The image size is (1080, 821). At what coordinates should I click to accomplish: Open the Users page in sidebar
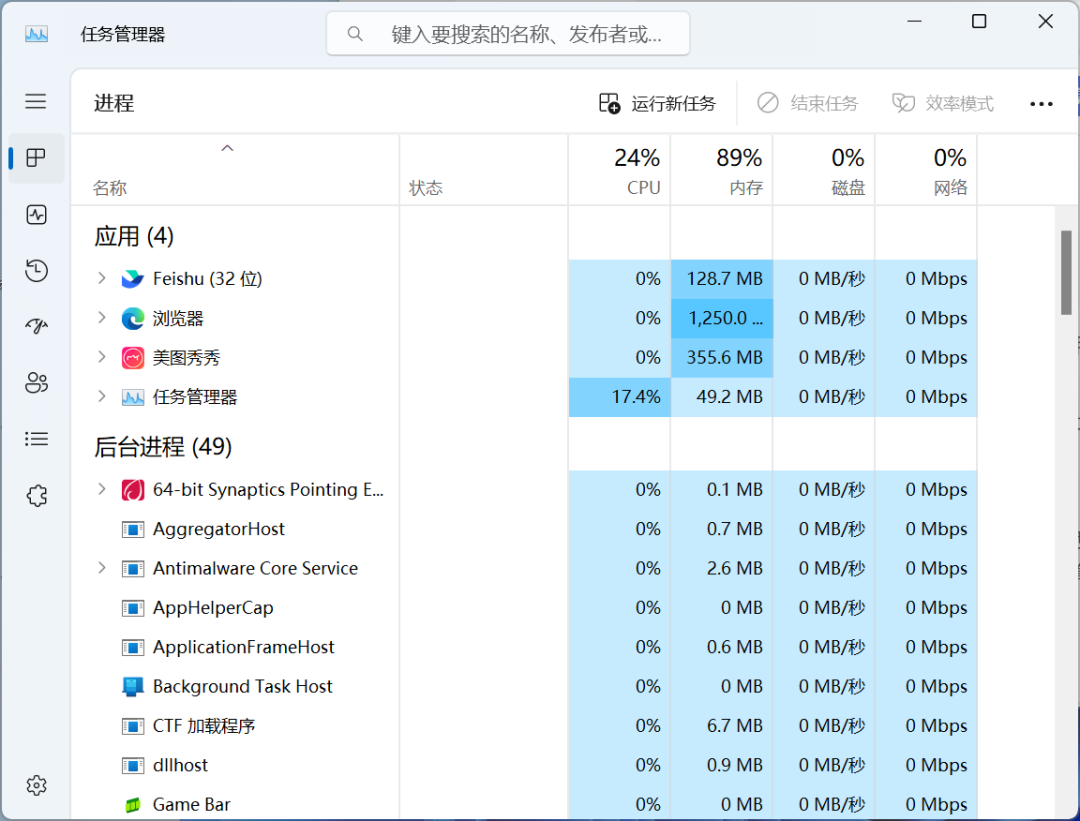tap(36, 382)
